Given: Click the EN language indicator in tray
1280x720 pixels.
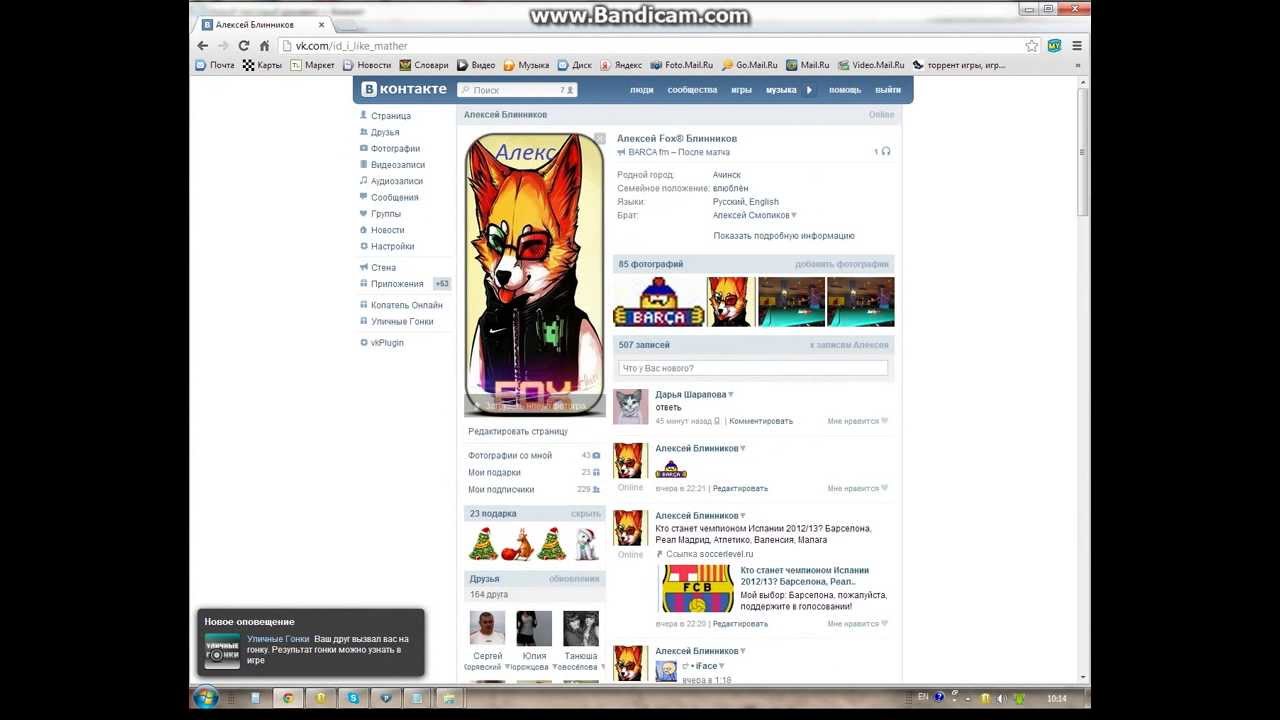Looking at the screenshot, I should [924, 697].
